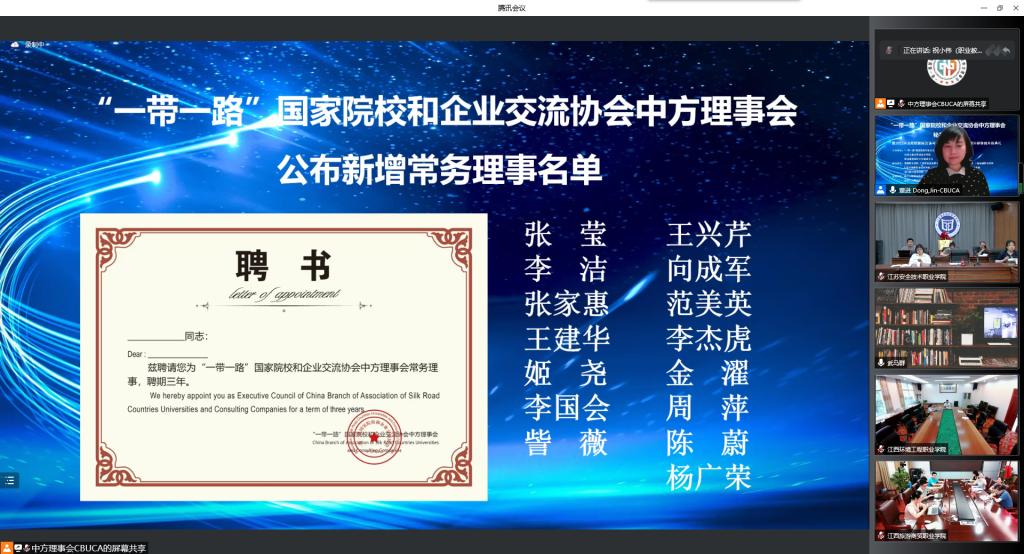Click the host icon in bottom-left share status bar
1024x554 pixels.
point(7,548)
